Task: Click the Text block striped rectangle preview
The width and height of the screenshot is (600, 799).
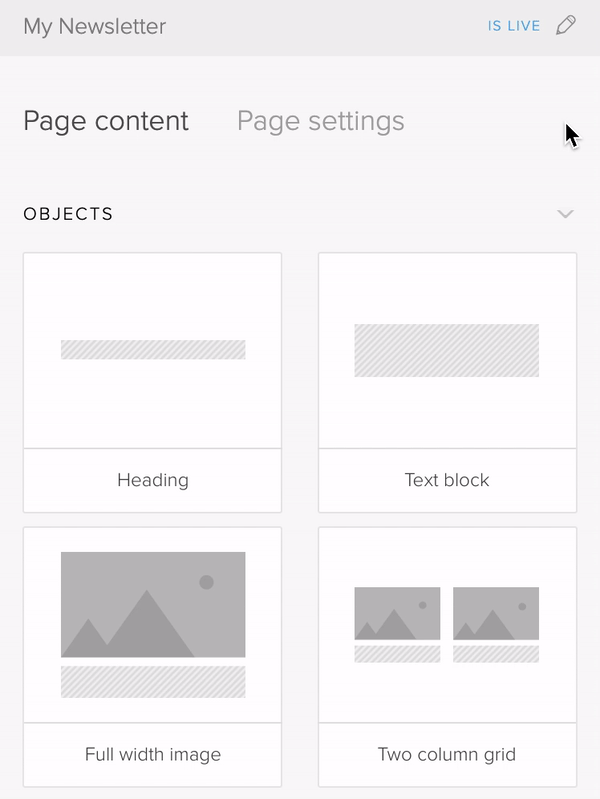Action: 447,351
